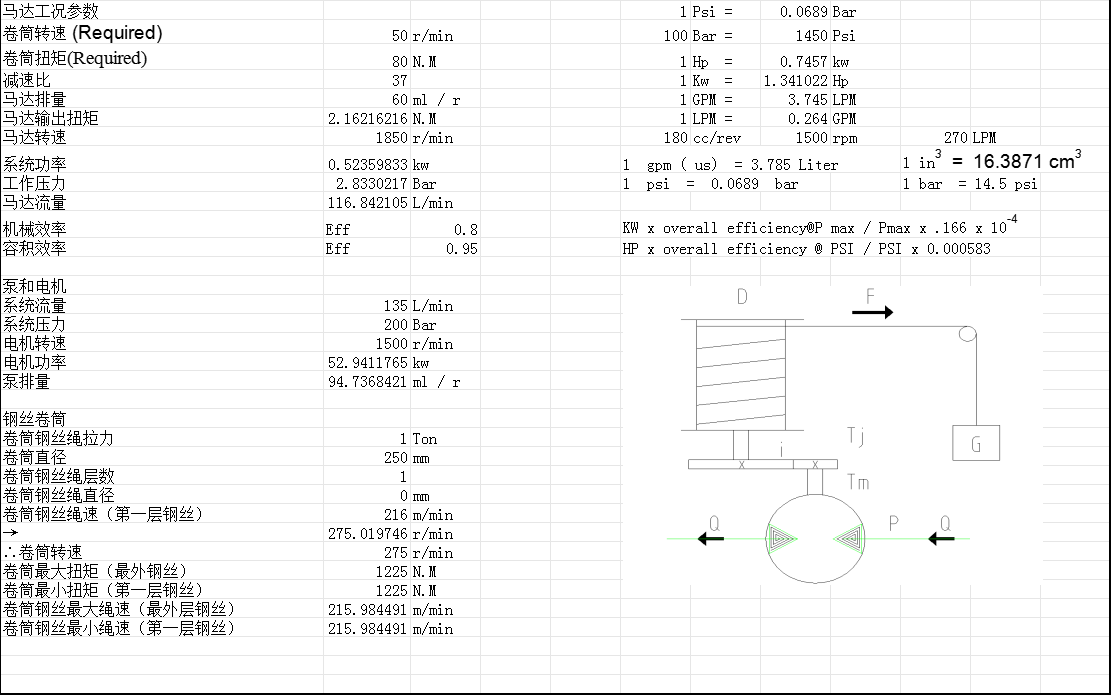This screenshot has height=695, width=1111.
Task: Click the pulley circle at the rope corner
Action: click(966, 334)
